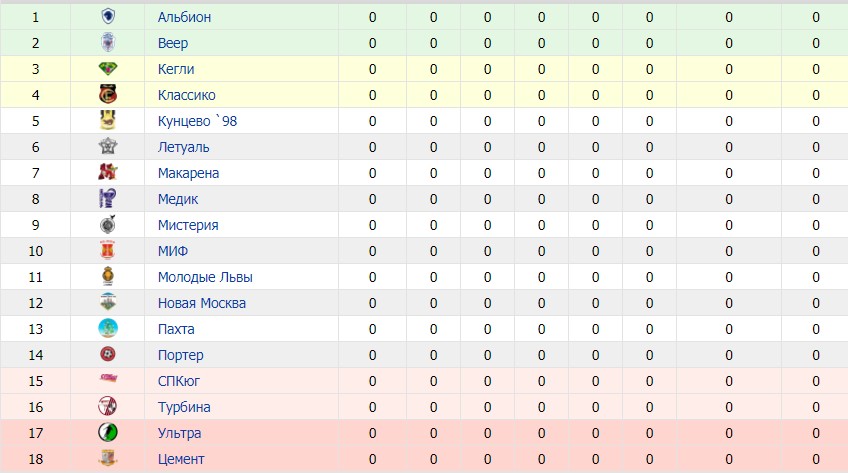Click the СПКюг team logo
Viewport: 848px width, 473px height.
tap(108, 378)
